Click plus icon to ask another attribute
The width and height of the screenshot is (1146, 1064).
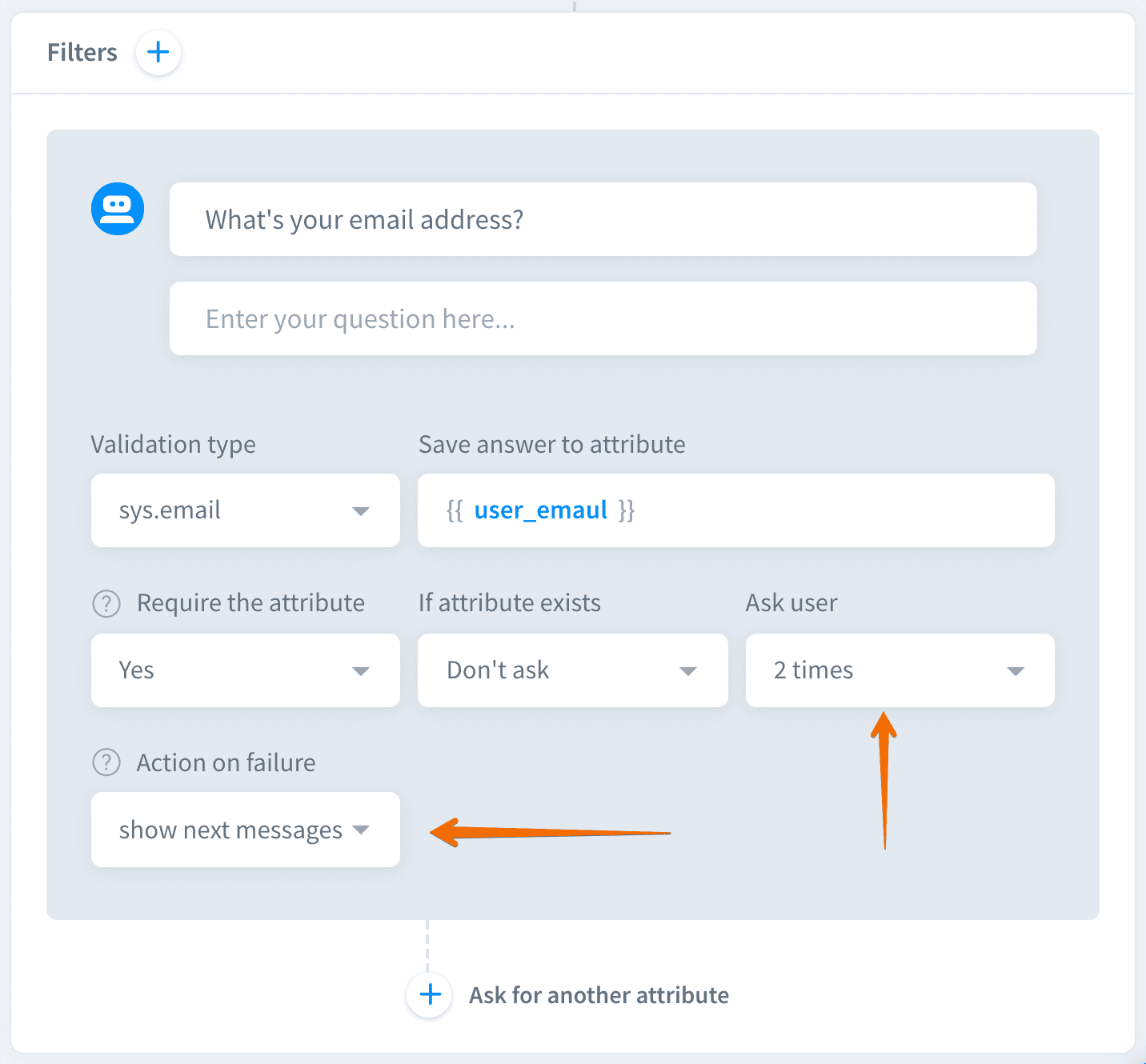(430, 994)
